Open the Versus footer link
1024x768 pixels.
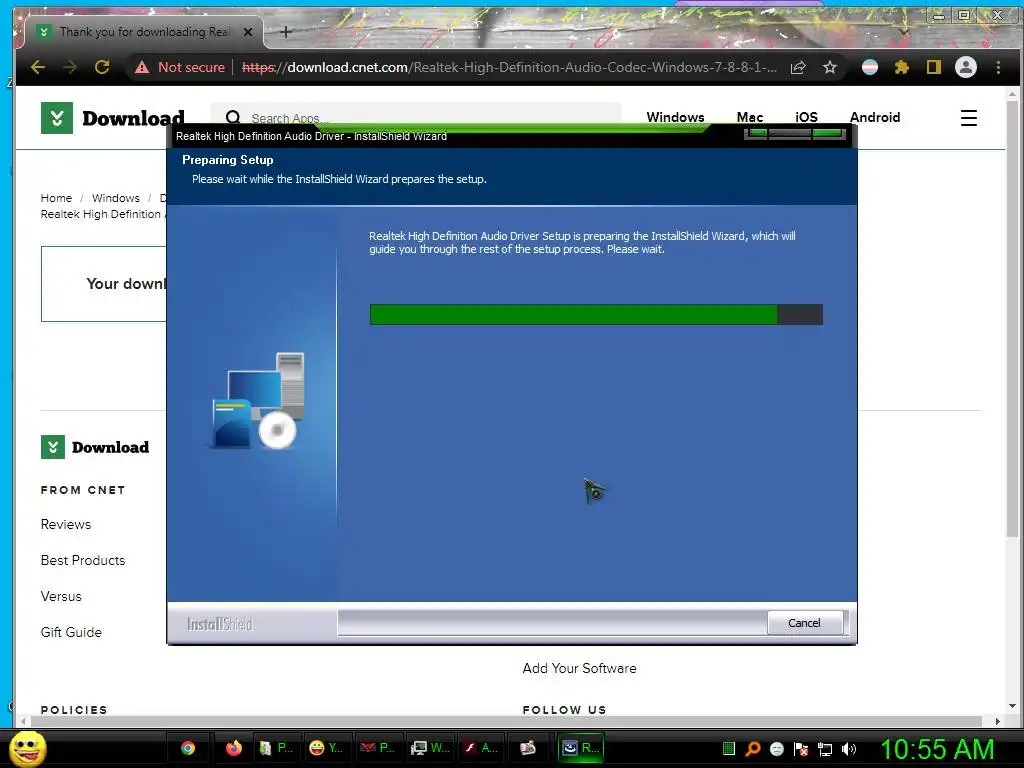(61, 596)
